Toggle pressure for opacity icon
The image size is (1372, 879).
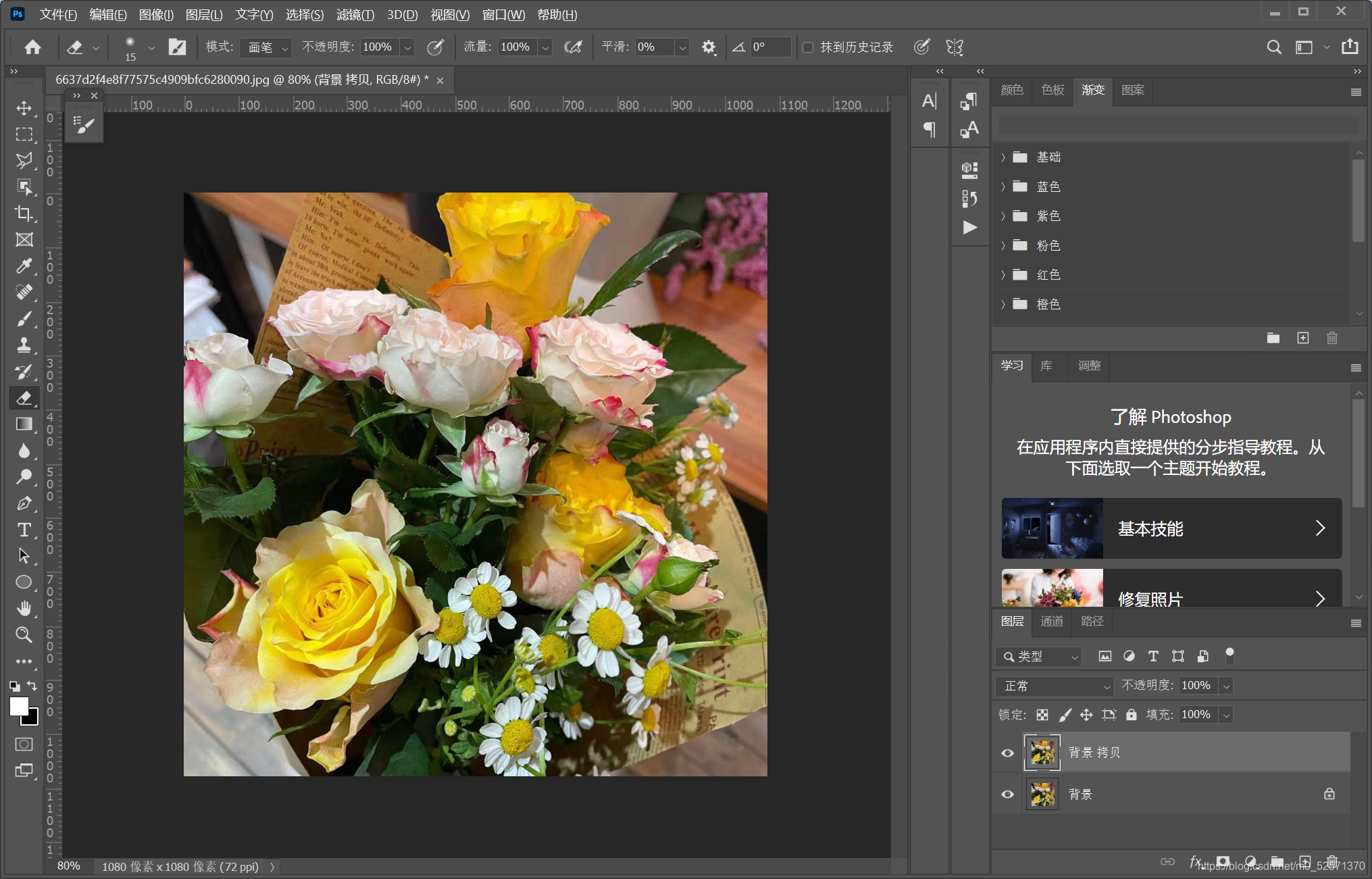pos(436,47)
